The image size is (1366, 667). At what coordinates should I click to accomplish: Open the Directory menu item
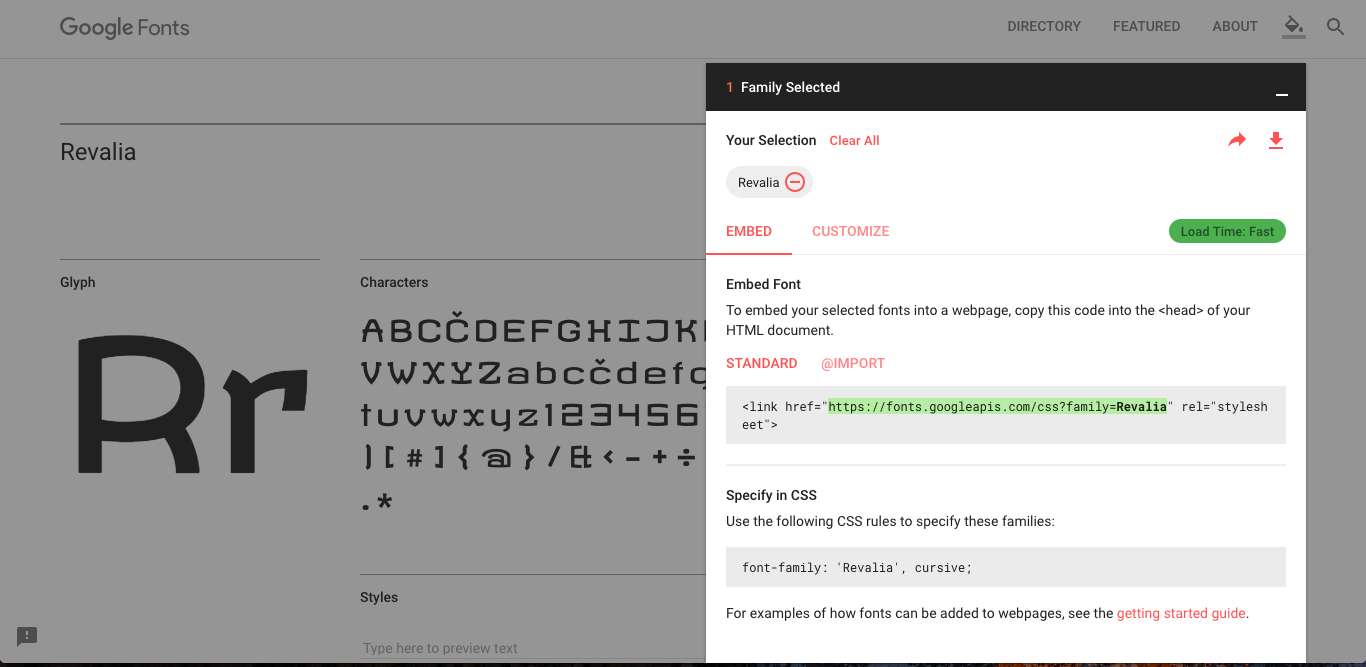(x=1044, y=27)
